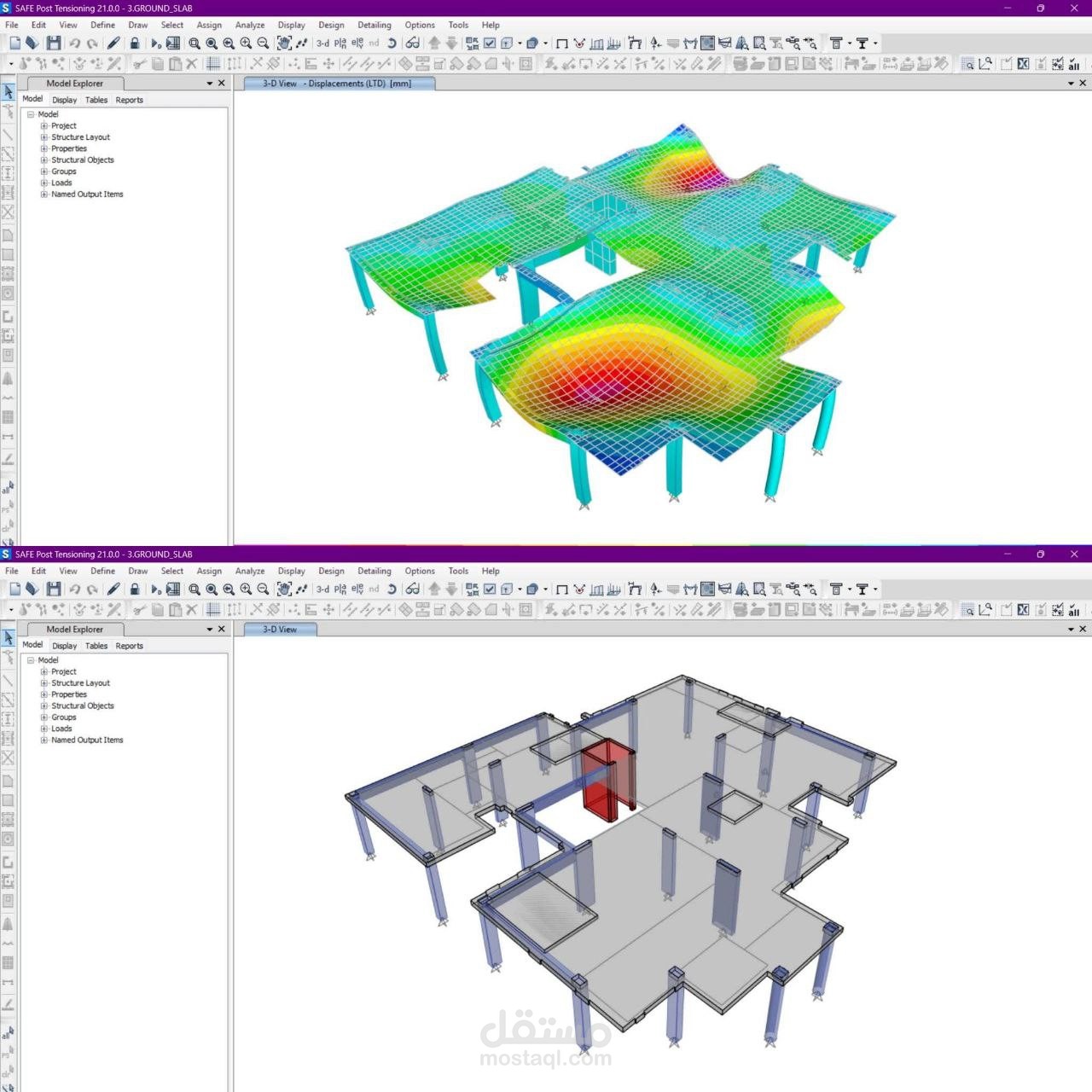Select the pan hand tool in top window

pos(284,43)
